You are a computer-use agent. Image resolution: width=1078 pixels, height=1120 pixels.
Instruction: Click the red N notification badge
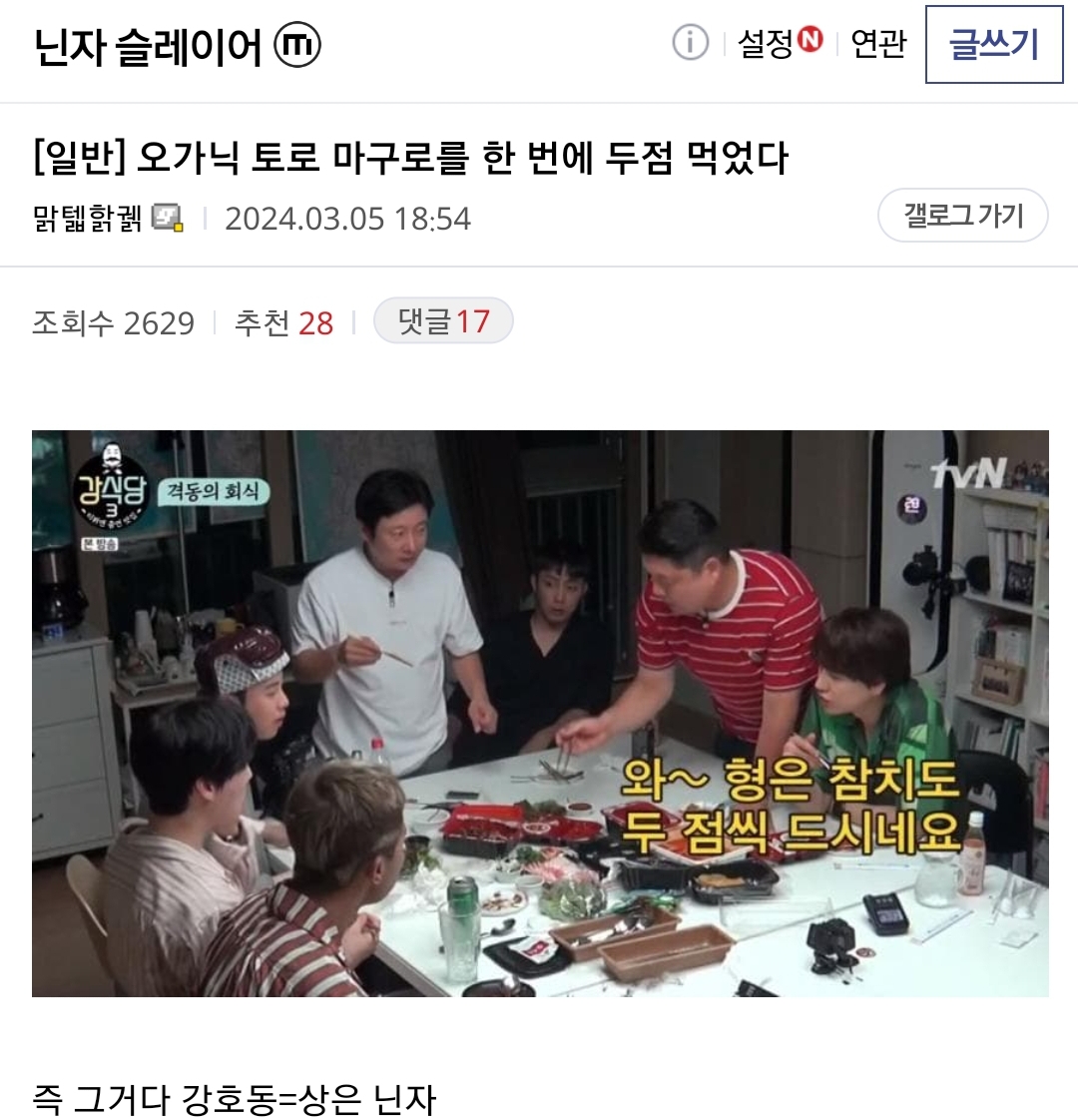(x=810, y=39)
